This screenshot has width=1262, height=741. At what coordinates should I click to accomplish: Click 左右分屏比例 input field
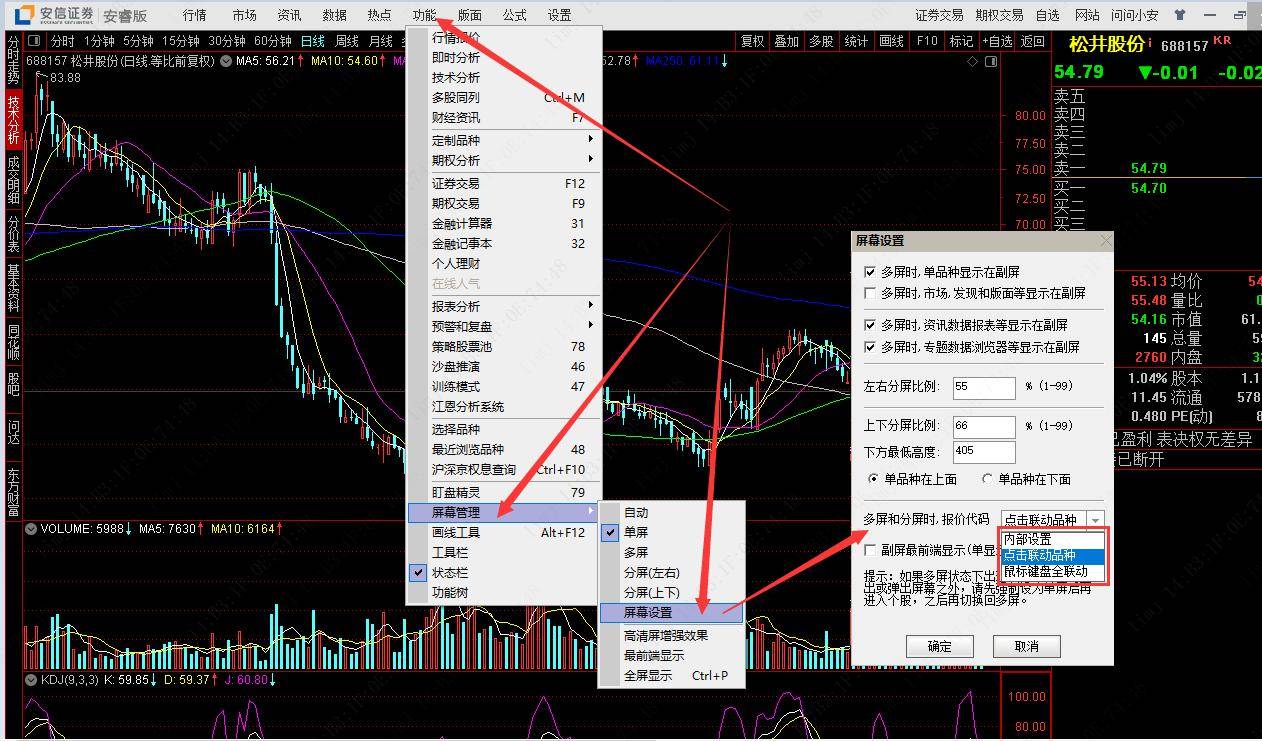pyautogui.click(x=984, y=386)
